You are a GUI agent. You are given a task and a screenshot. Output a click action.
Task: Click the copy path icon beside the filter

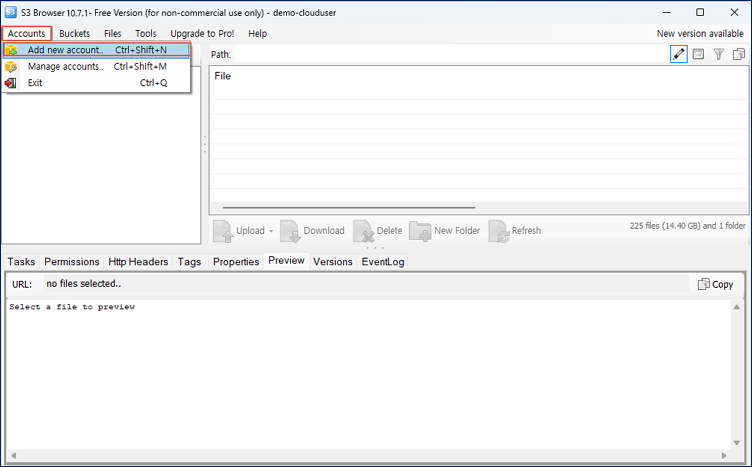pyautogui.click(x=739, y=54)
